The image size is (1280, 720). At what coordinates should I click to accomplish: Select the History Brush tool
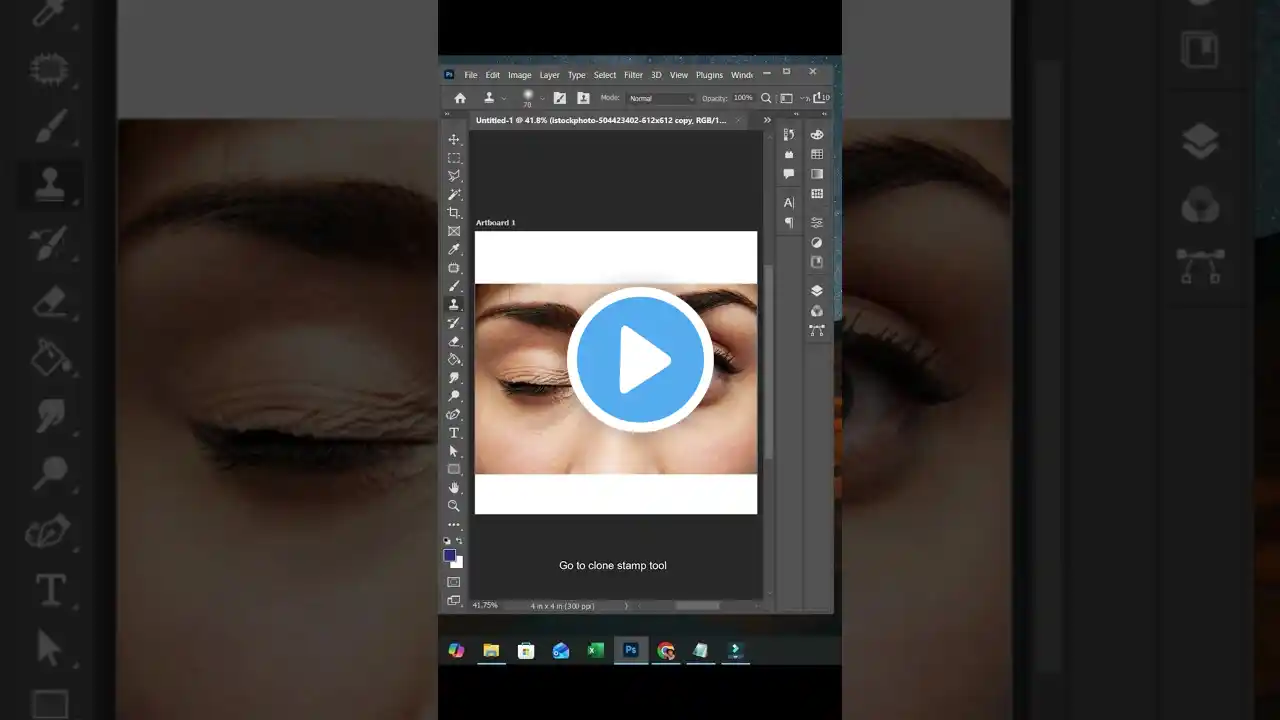click(454, 323)
